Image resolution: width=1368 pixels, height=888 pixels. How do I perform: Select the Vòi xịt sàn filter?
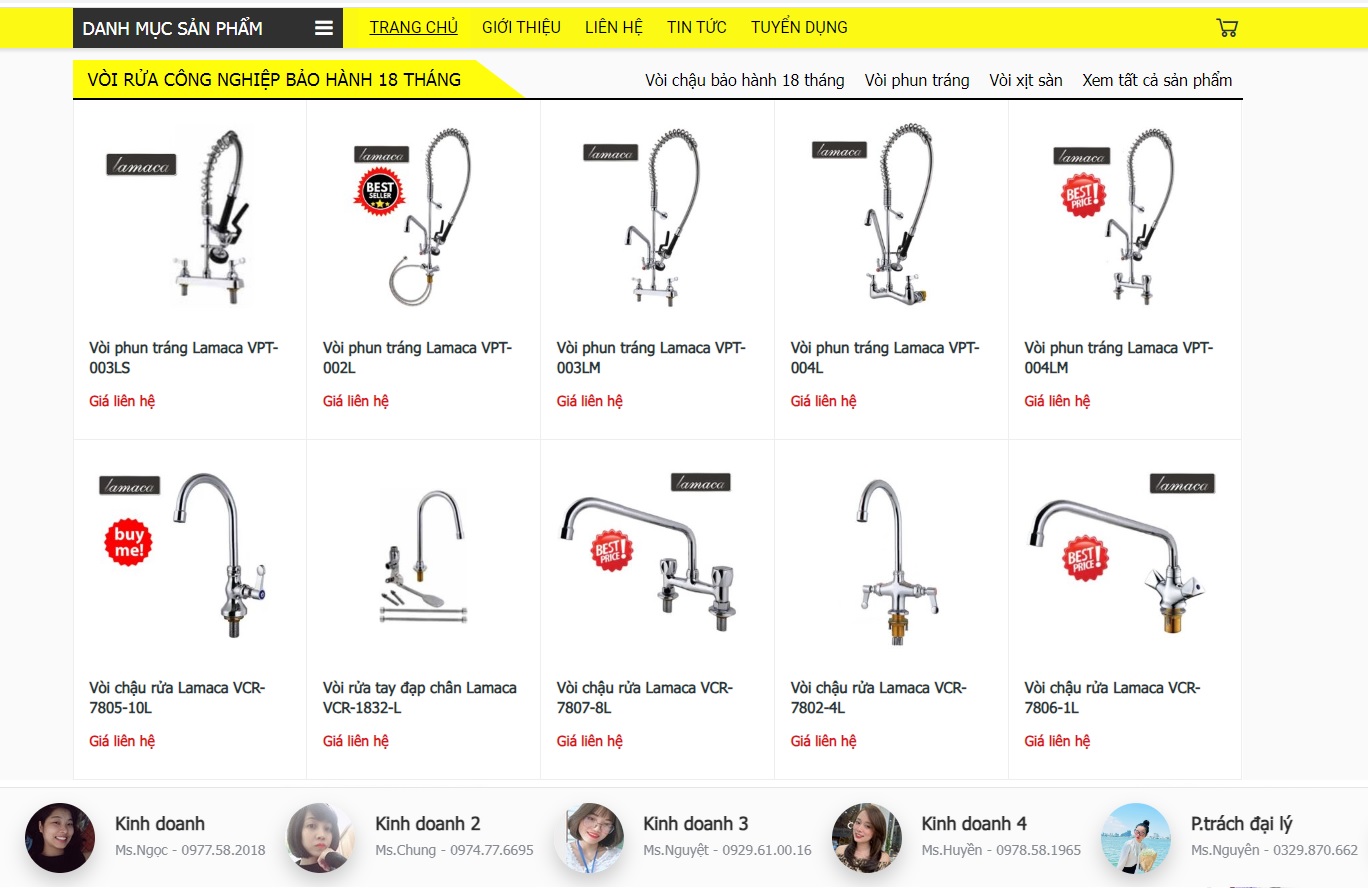point(1026,80)
